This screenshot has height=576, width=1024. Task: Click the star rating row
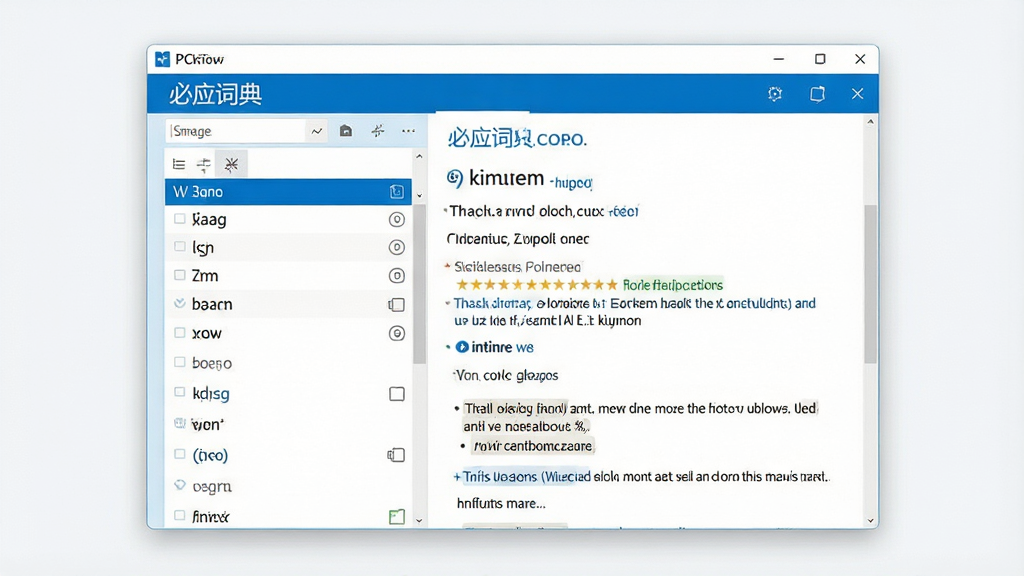[537, 285]
